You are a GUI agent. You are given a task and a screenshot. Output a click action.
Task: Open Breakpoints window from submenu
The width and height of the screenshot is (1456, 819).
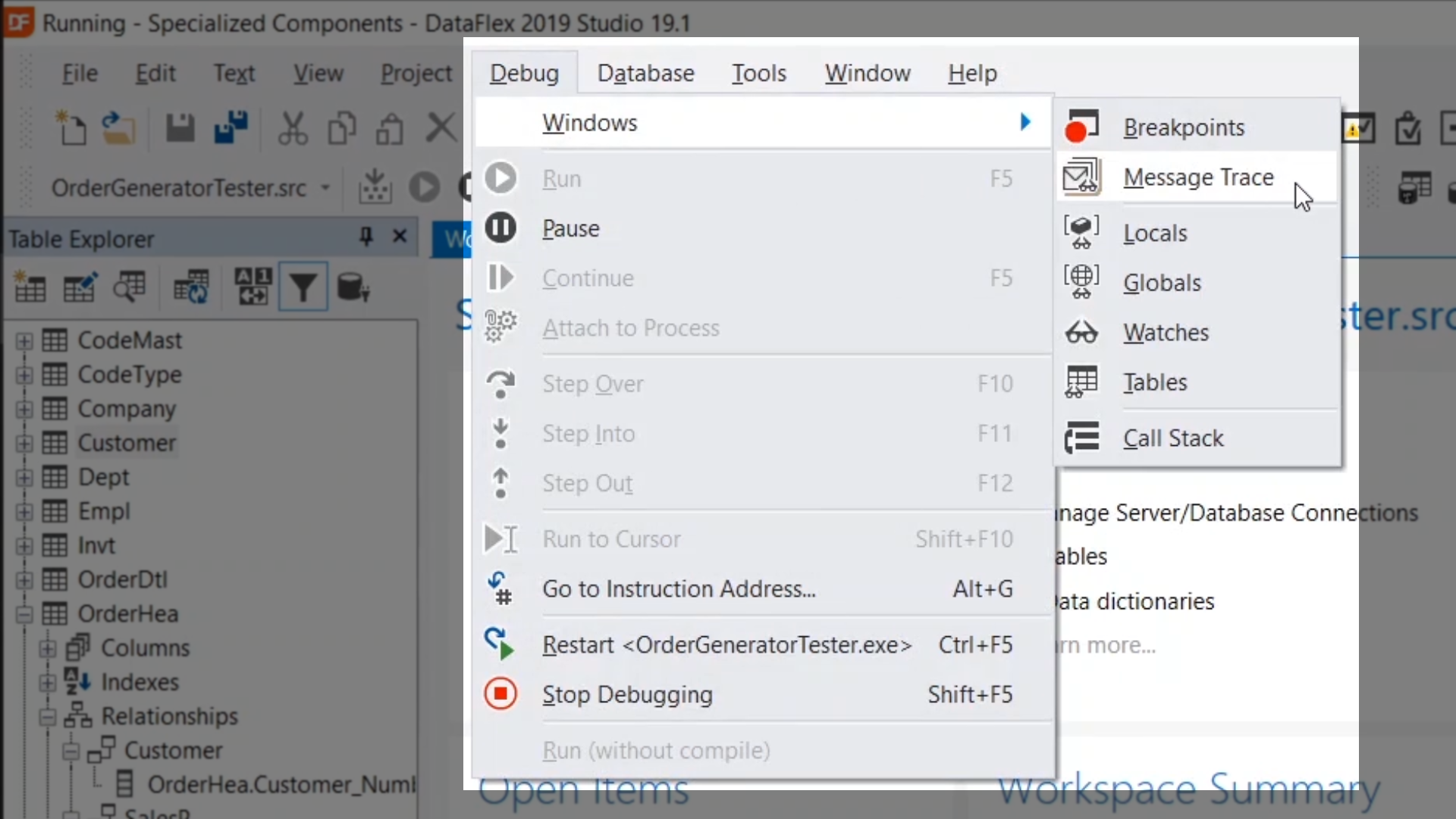coord(1183,127)
